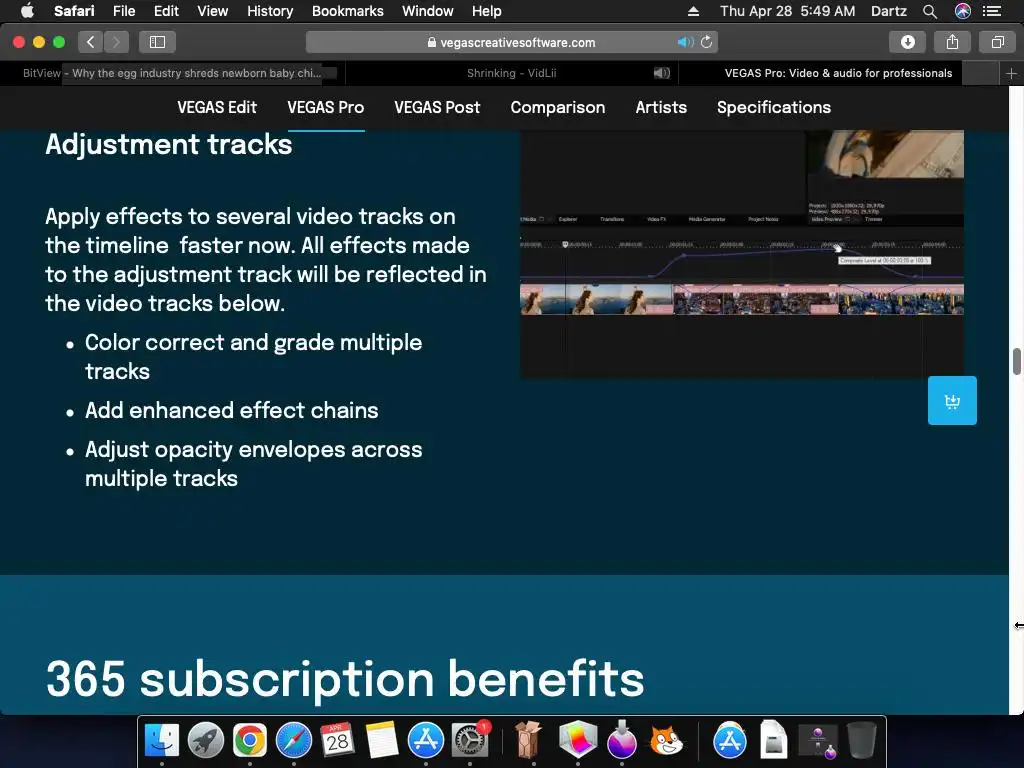This screenshot has width=1024, height=768.
Task: Click the page's vertical scrollbar thumb
Action: pyautogui.click(x=1017, y=362)
